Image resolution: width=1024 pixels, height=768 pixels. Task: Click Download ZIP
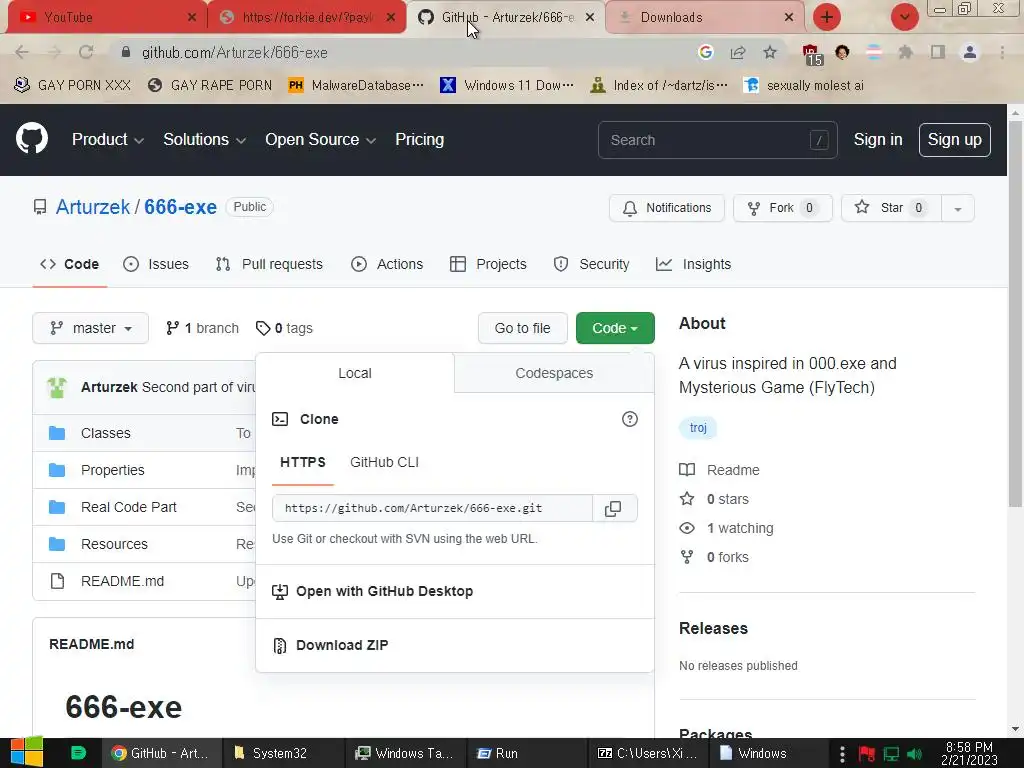click(342, 645)
